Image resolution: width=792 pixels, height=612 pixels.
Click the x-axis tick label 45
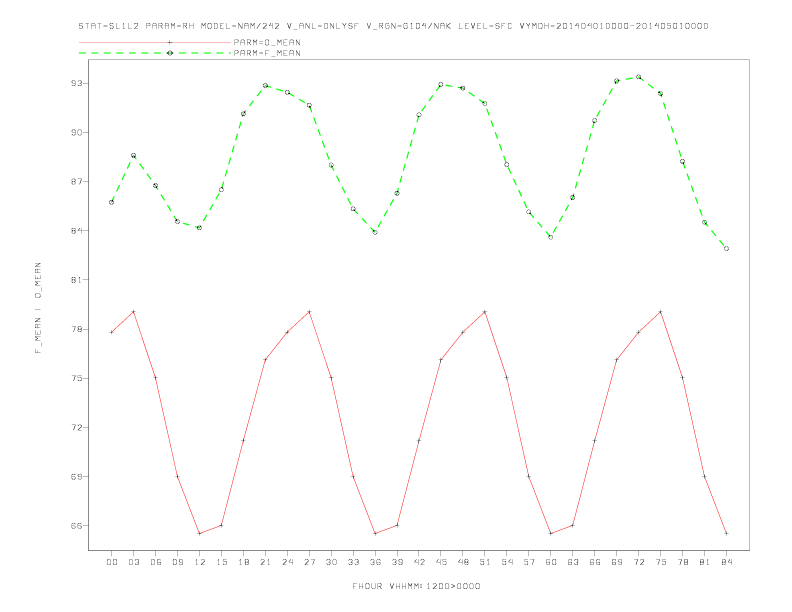[441, 562]
